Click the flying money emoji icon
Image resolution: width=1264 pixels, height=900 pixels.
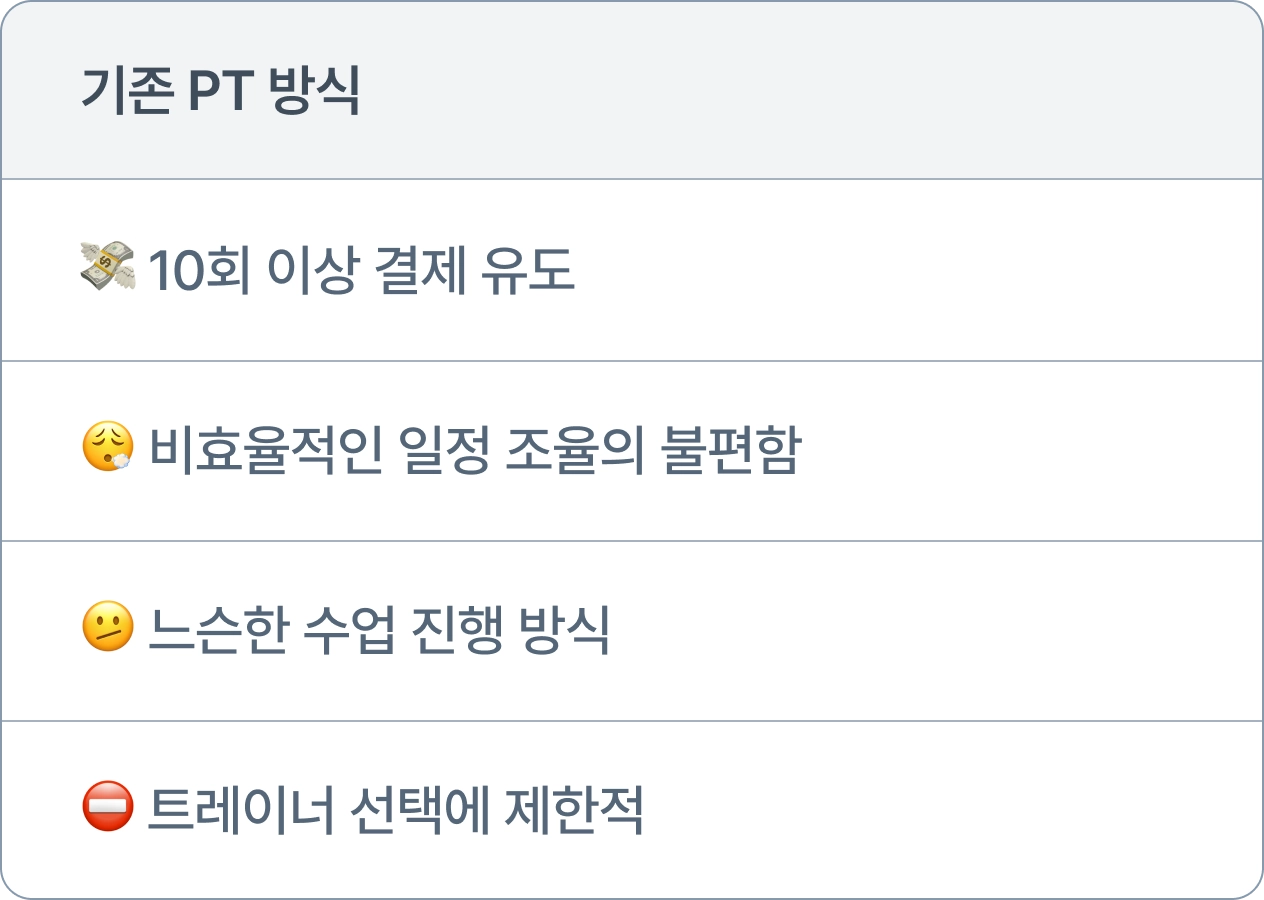[x=107, y=270]
